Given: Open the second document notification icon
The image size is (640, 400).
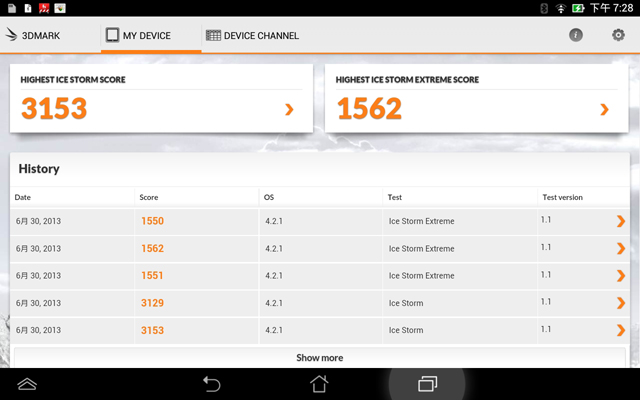Looking at the screenshot, I should (28, 8).
